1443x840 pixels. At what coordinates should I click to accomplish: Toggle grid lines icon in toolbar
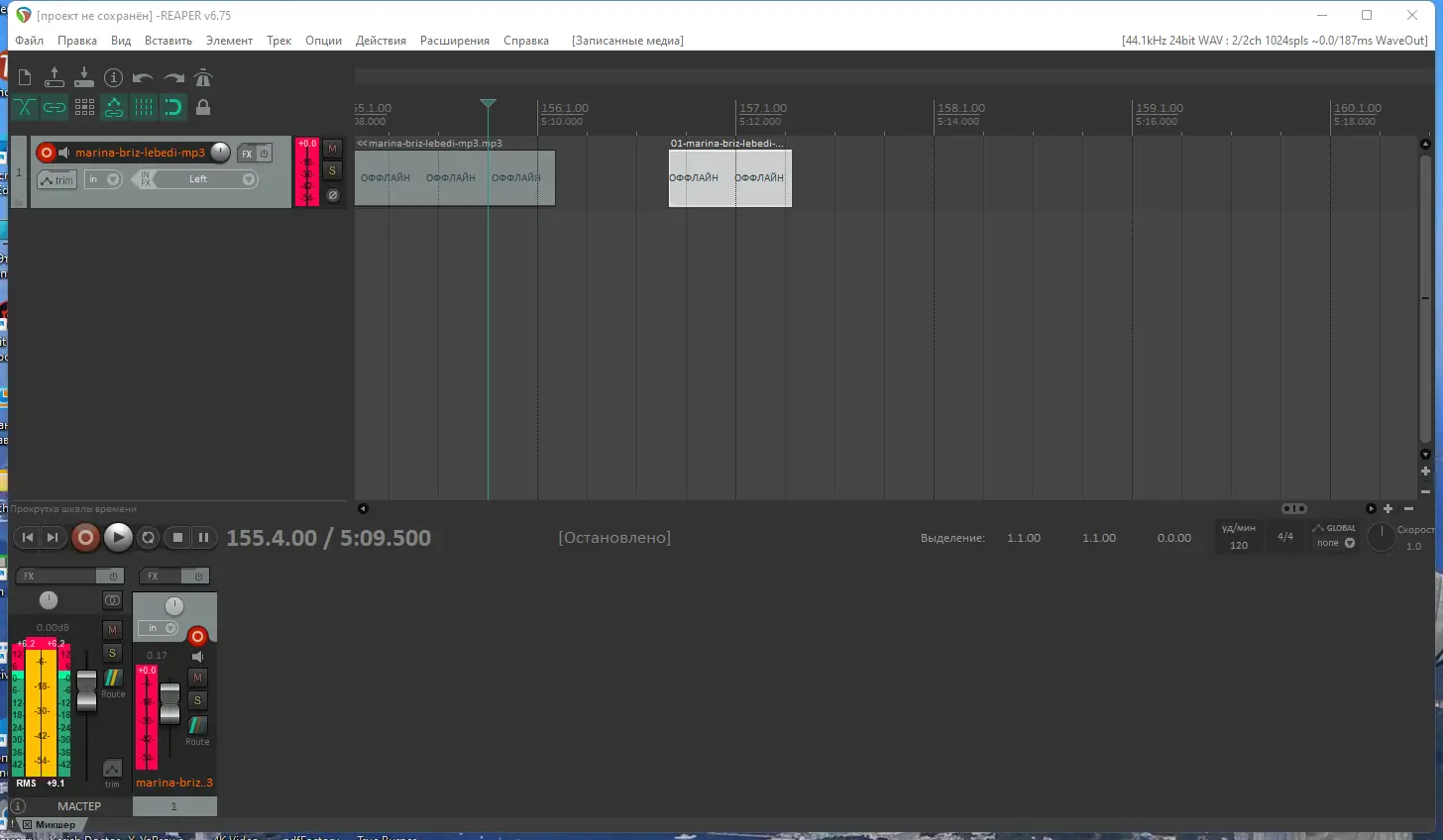(144, 107)
